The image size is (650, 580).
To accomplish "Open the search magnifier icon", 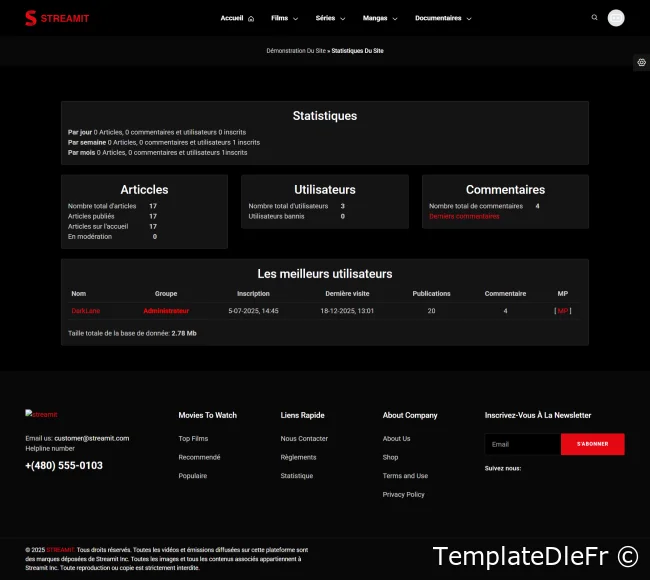I will point(595,17).
